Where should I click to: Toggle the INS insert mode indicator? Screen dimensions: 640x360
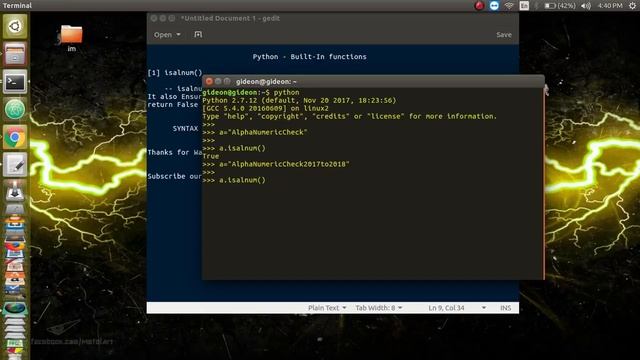(x=505, y=308)
